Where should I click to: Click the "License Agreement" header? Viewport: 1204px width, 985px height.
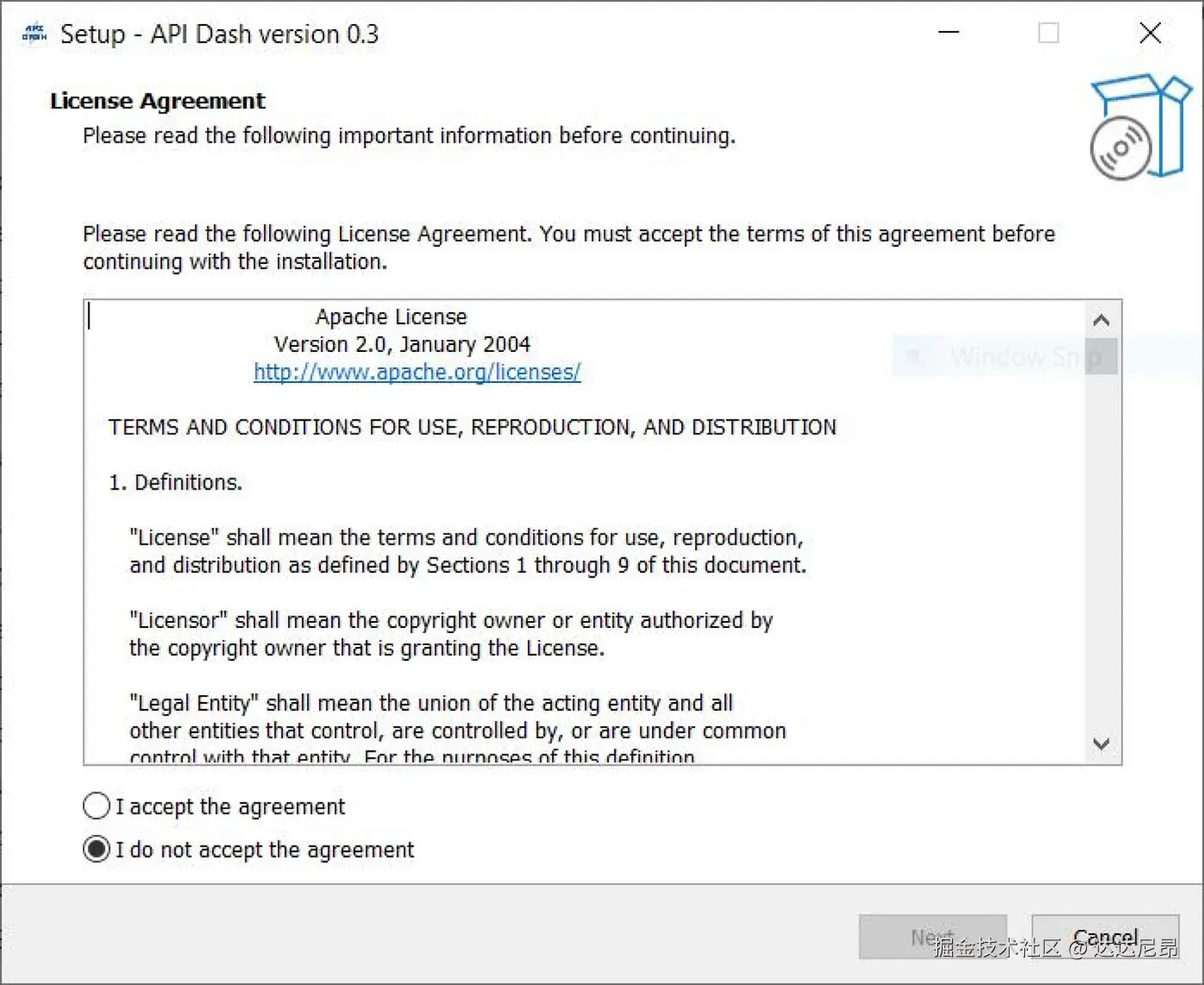coord(157,101)
